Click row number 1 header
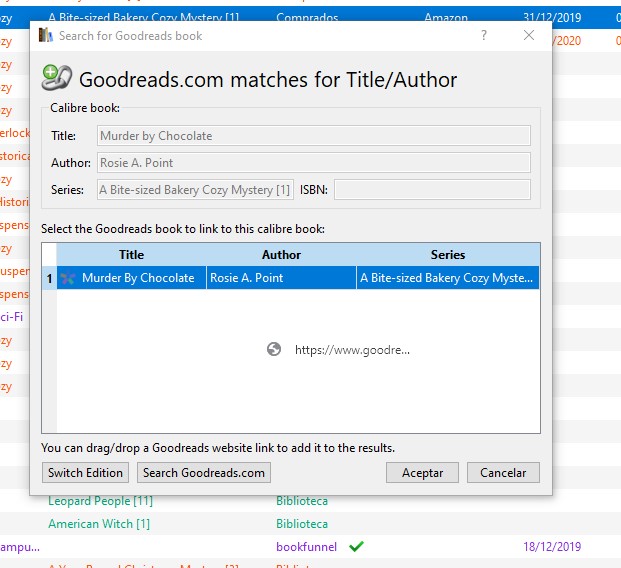 point(50,278)
